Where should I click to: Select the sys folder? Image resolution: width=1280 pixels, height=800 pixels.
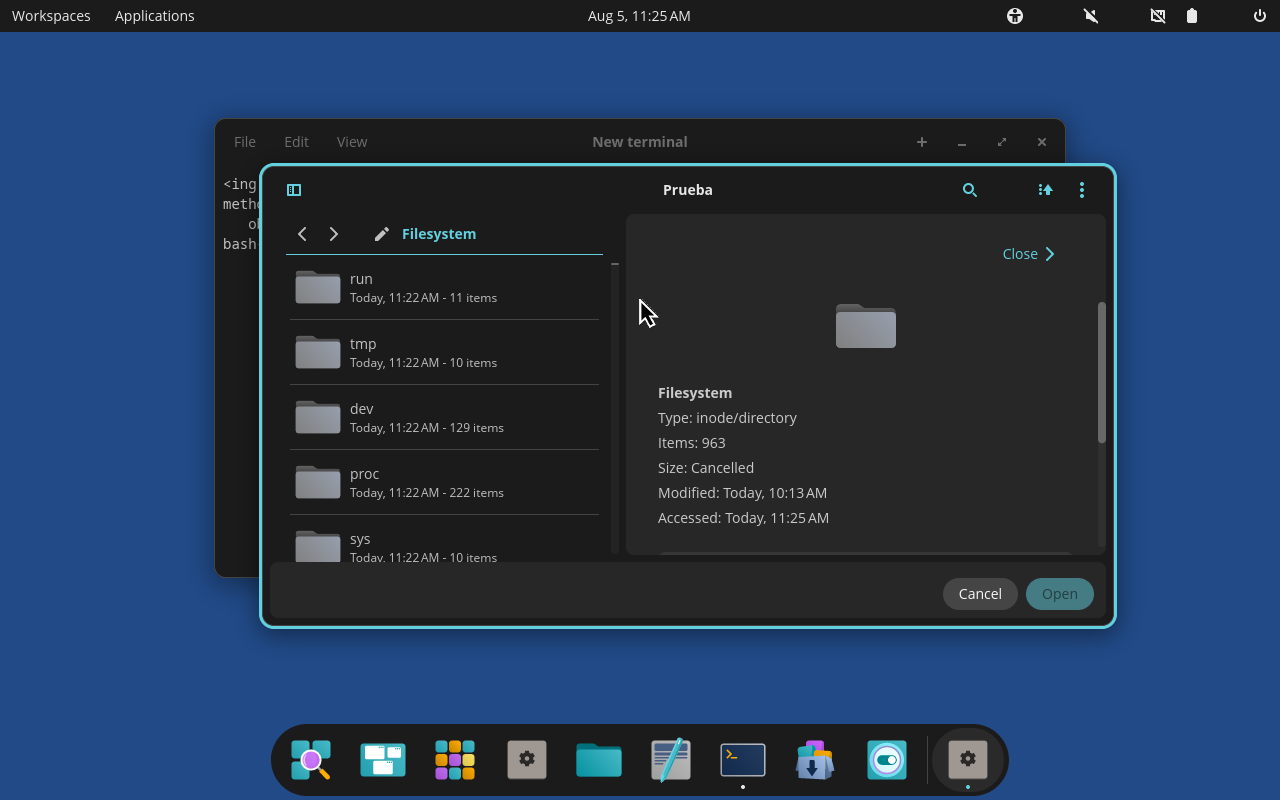[x=444, y=539]
